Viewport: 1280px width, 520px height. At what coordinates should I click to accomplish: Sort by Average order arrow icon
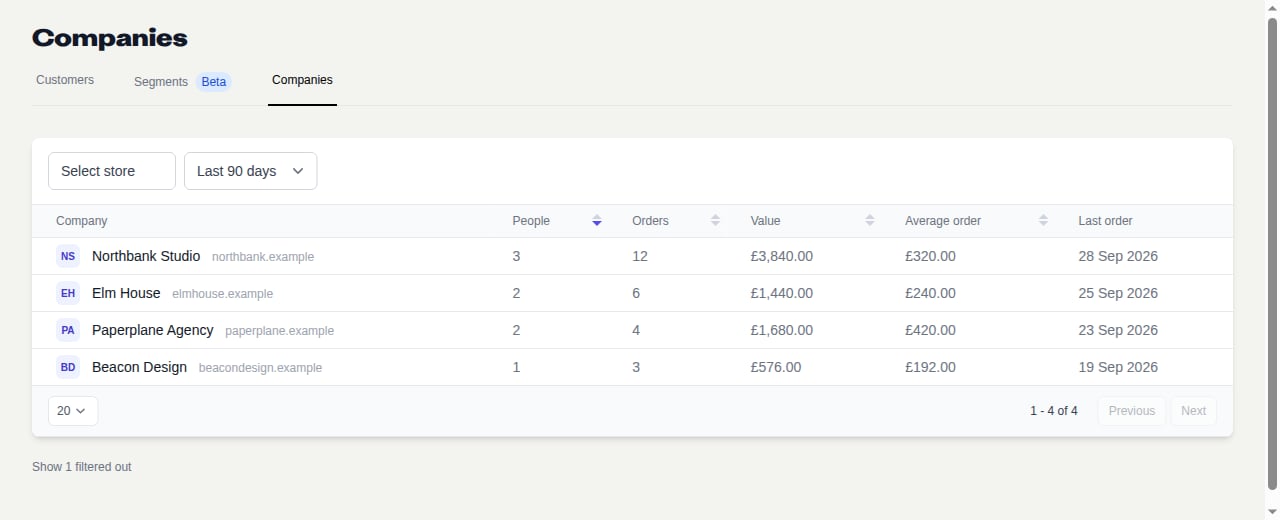pyautogui.click(x=1043, y=221)
